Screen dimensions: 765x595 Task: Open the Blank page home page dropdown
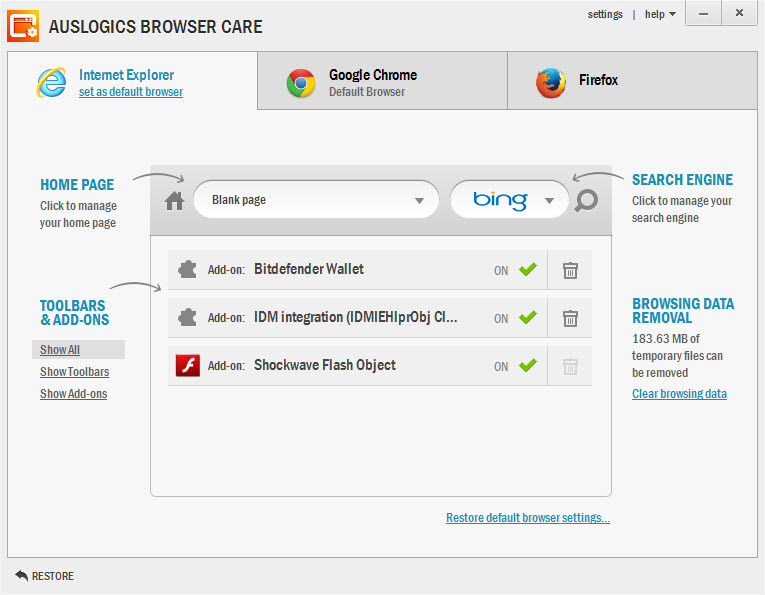pos(316,200)
